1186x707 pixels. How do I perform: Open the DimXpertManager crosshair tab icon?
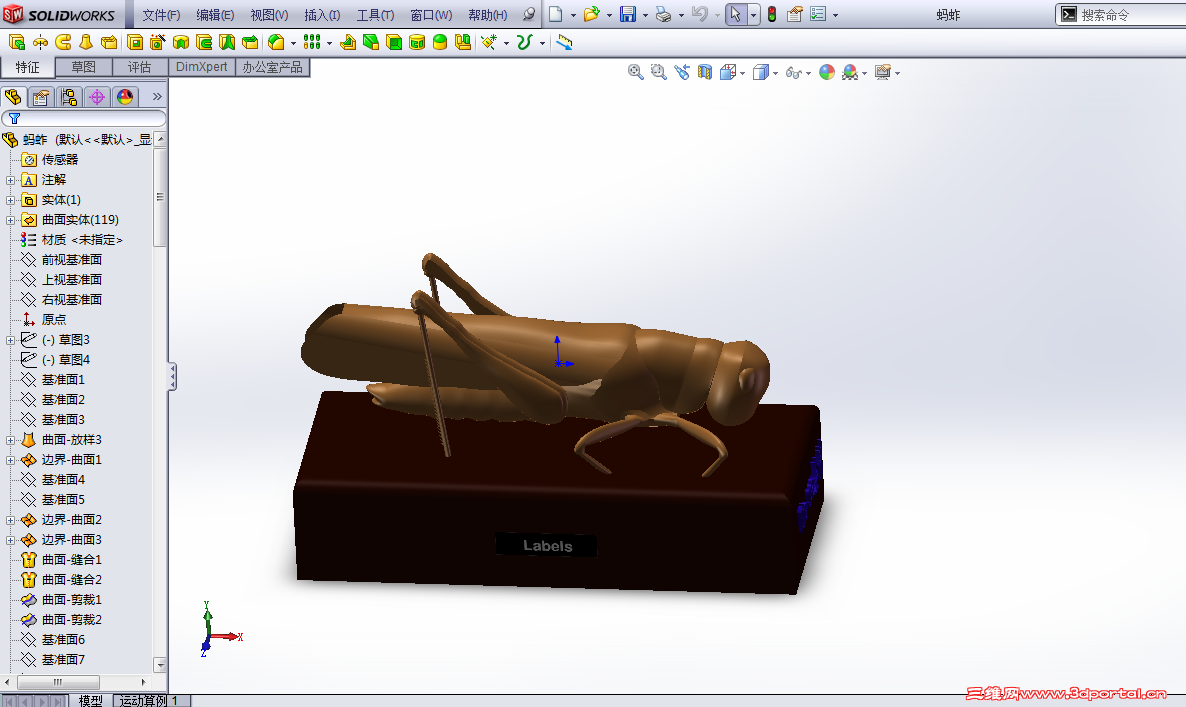(x=97, y=97)
